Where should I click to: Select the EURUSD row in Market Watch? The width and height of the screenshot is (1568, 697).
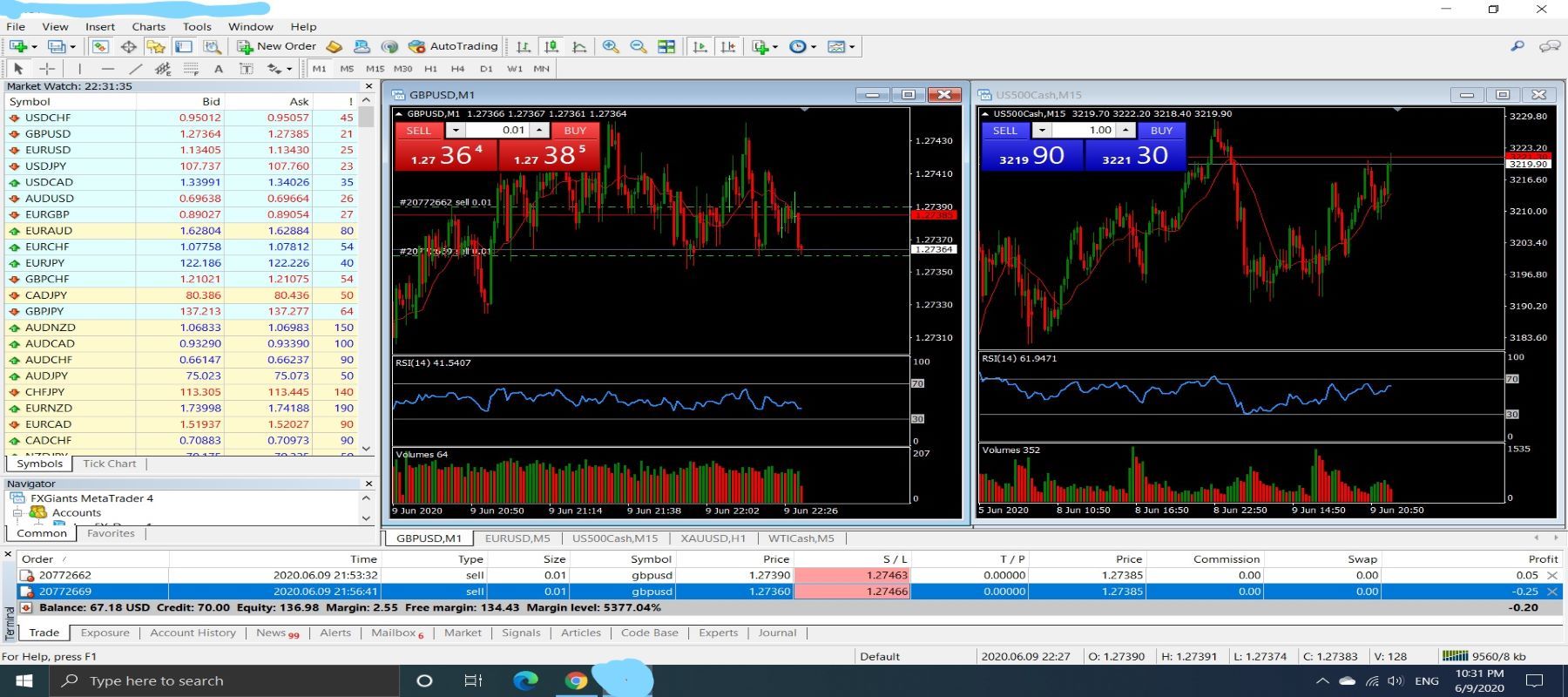point(48,150)
